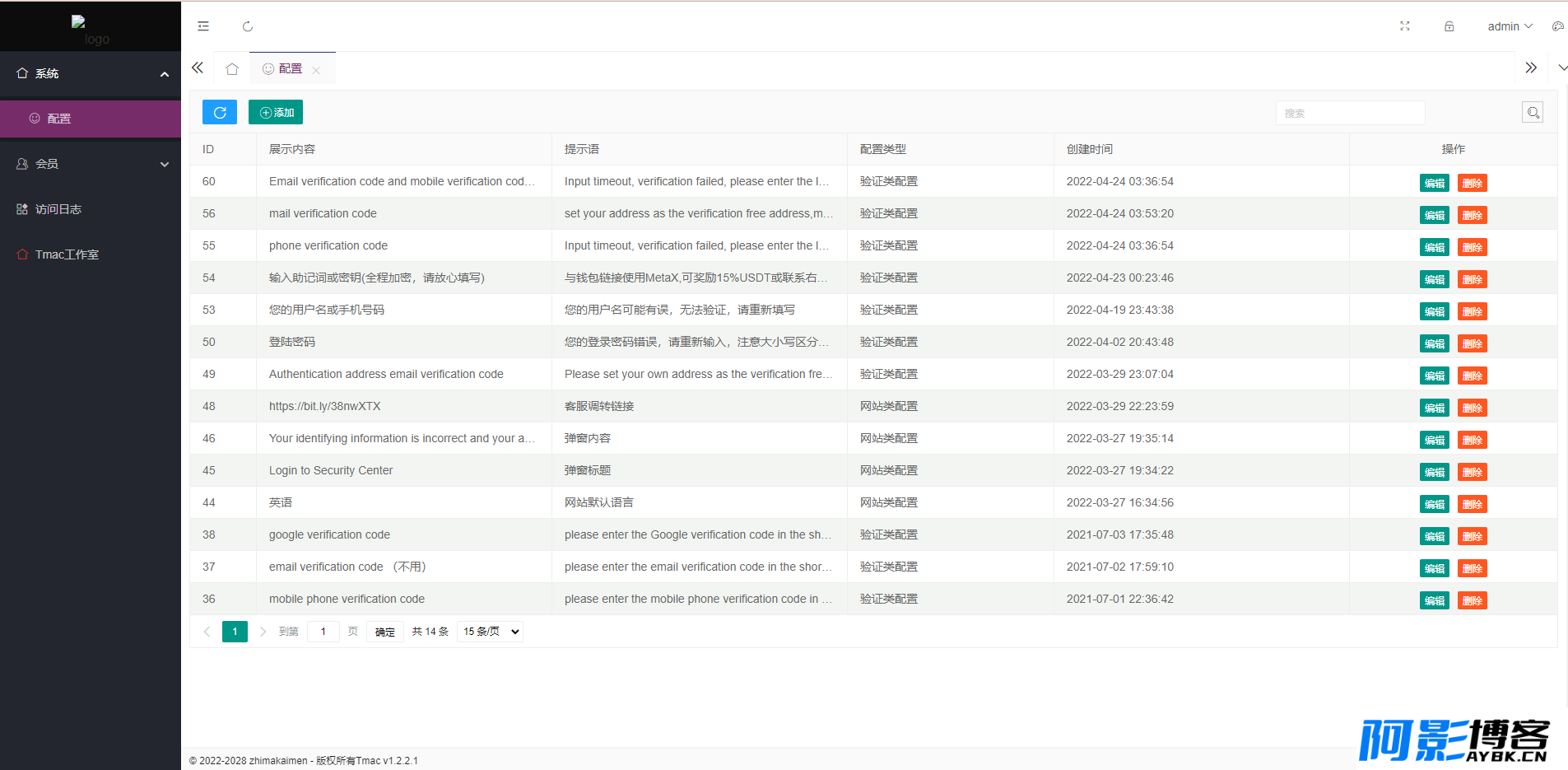Viewport: 1568px width, 770px height.
Task: Edit row with ID 54
Action: point(1435,279)
